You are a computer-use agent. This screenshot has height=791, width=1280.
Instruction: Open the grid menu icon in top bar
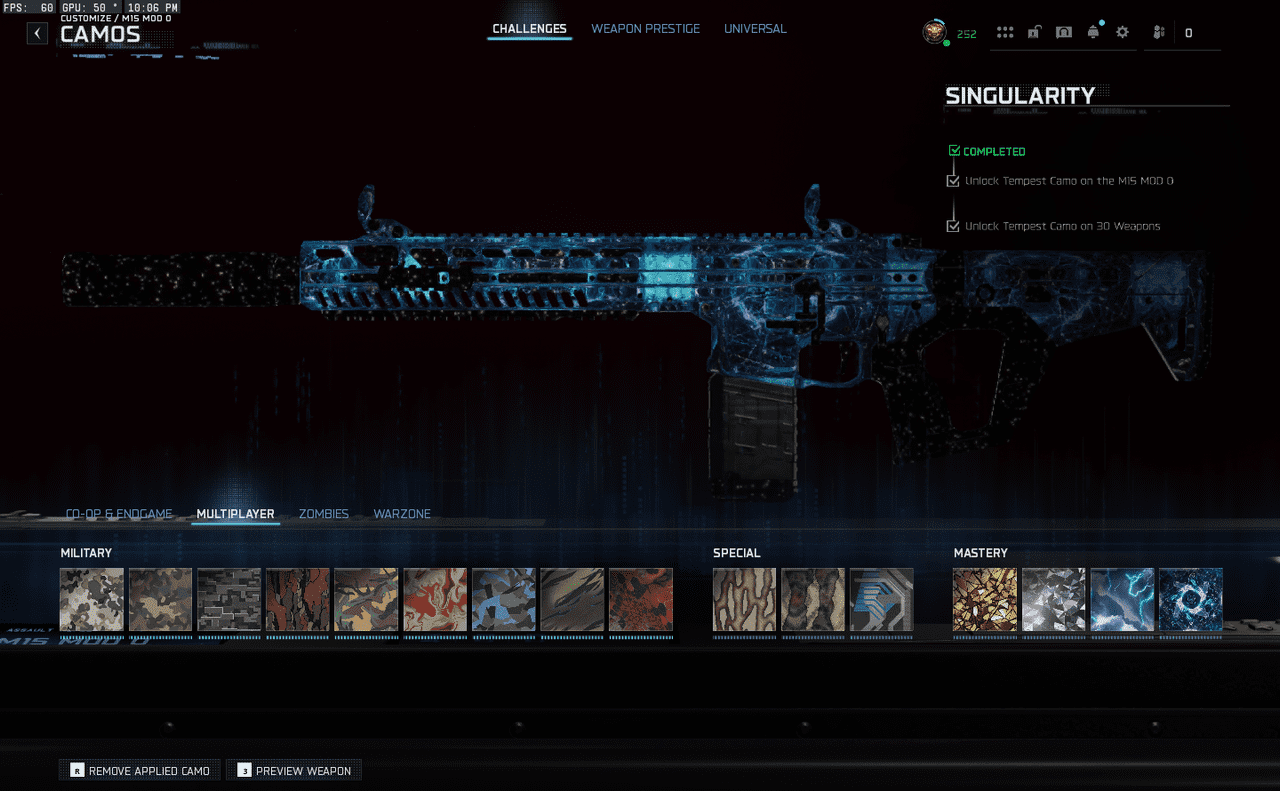click(1005, 33)
